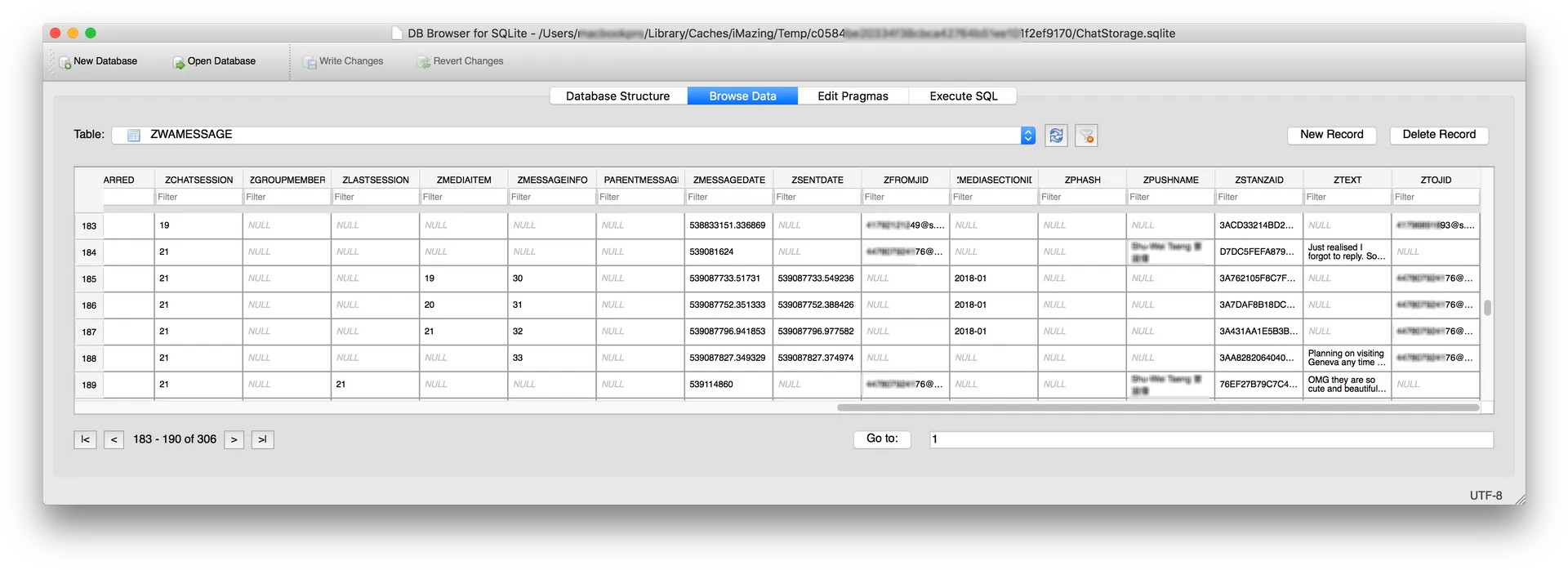Open the Edit Pragmas tab
This screenshot has height=570, width=1568.
click(853, 96)
